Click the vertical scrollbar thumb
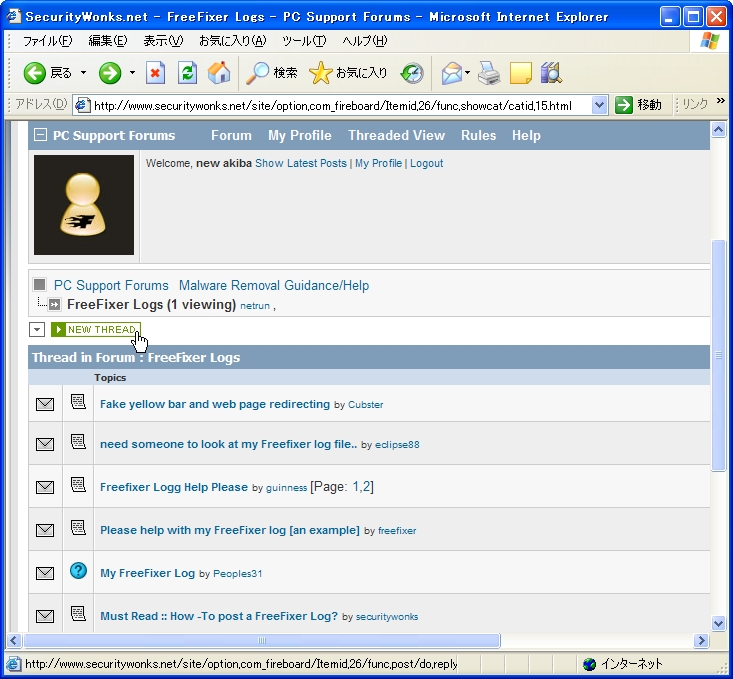Screen dimensions: 733x679 click(x=718, y=355)
